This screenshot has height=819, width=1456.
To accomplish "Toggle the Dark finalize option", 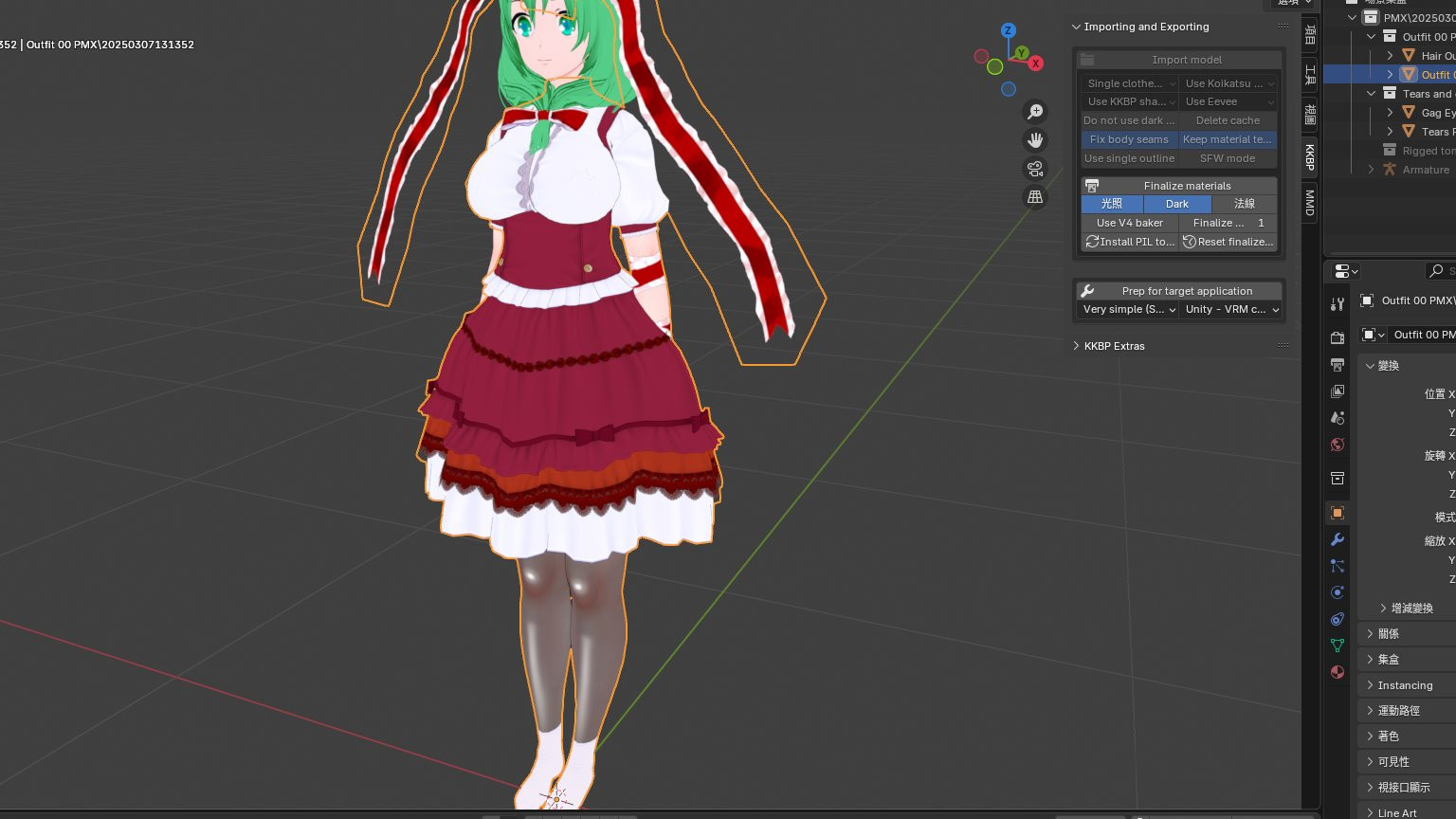I will click(x=1176, y=204).
